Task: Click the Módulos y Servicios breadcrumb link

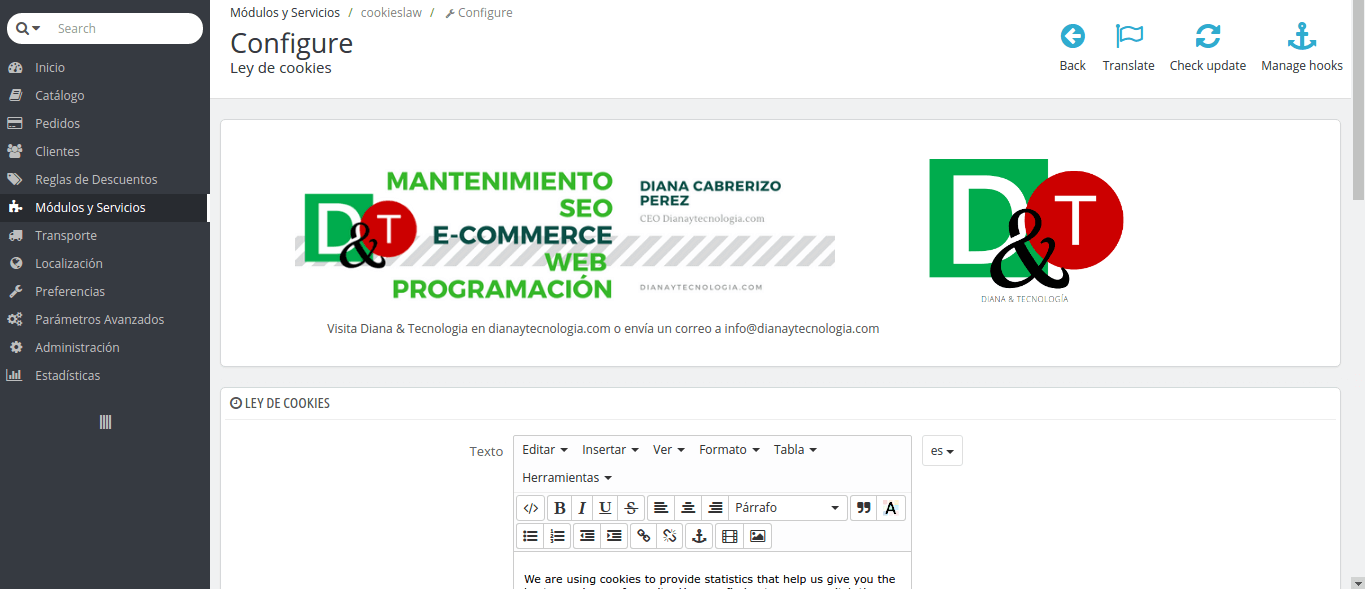Action: (285, 13)
